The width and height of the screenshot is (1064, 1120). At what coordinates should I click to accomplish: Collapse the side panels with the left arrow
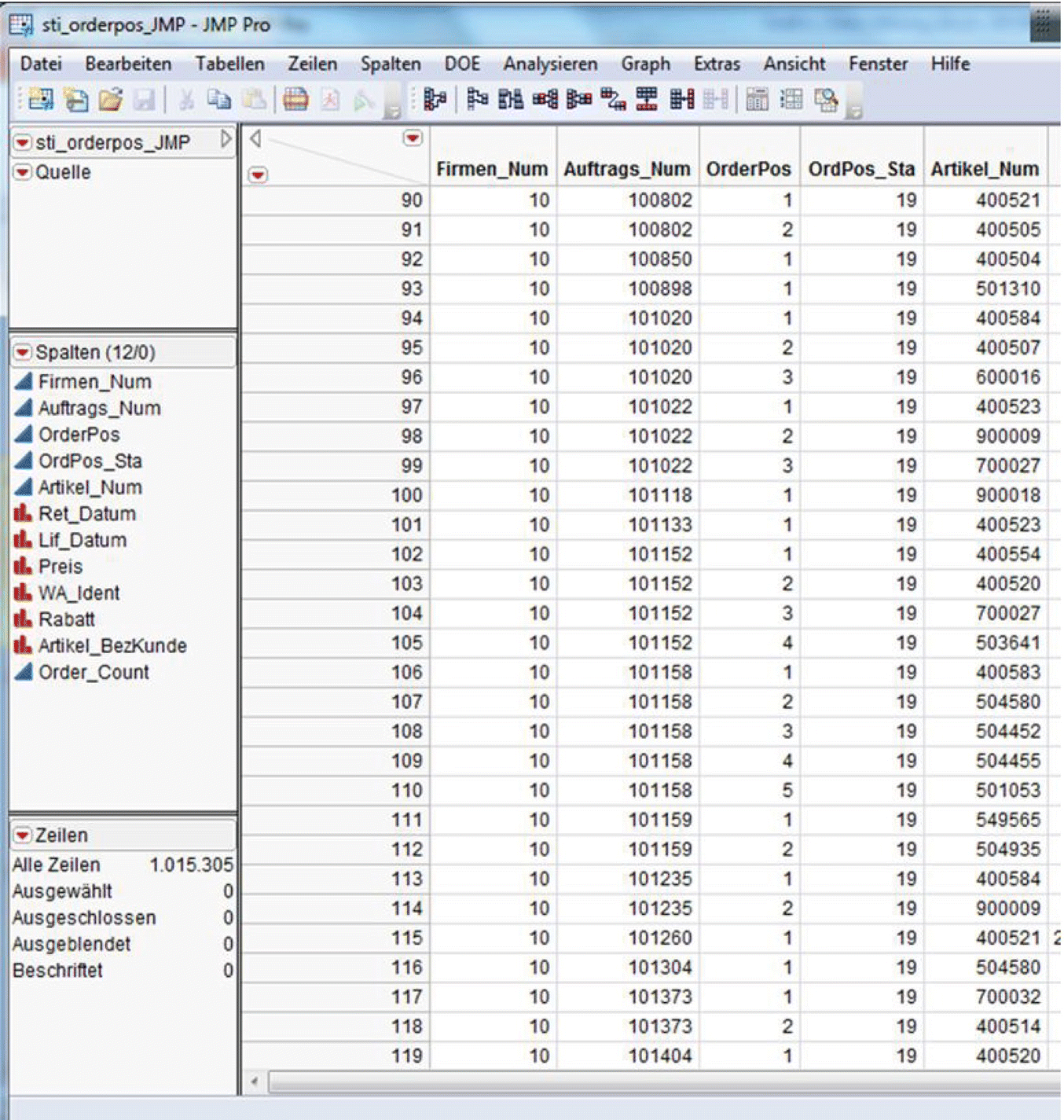255,139
